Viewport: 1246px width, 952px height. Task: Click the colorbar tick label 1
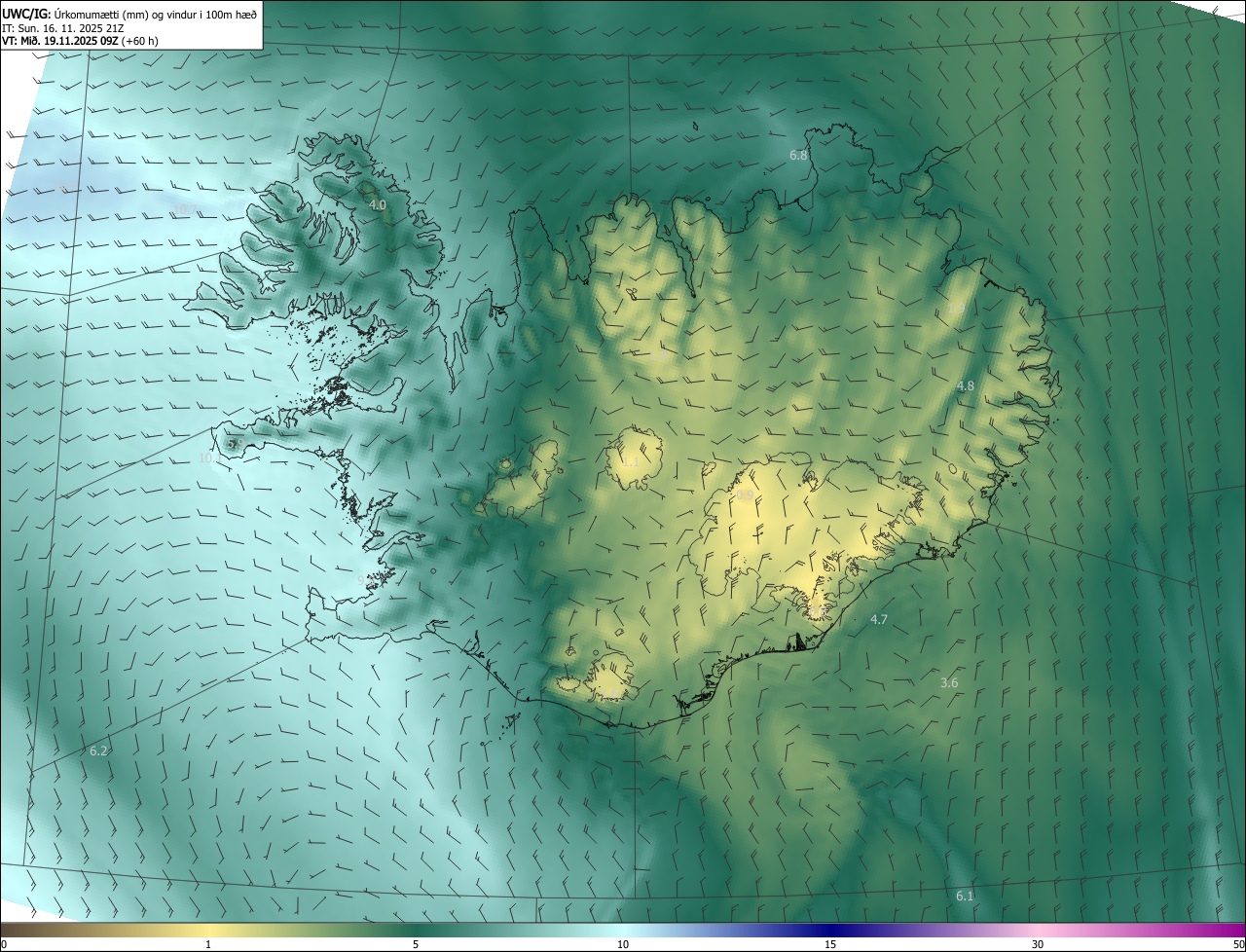pos(208,944)
